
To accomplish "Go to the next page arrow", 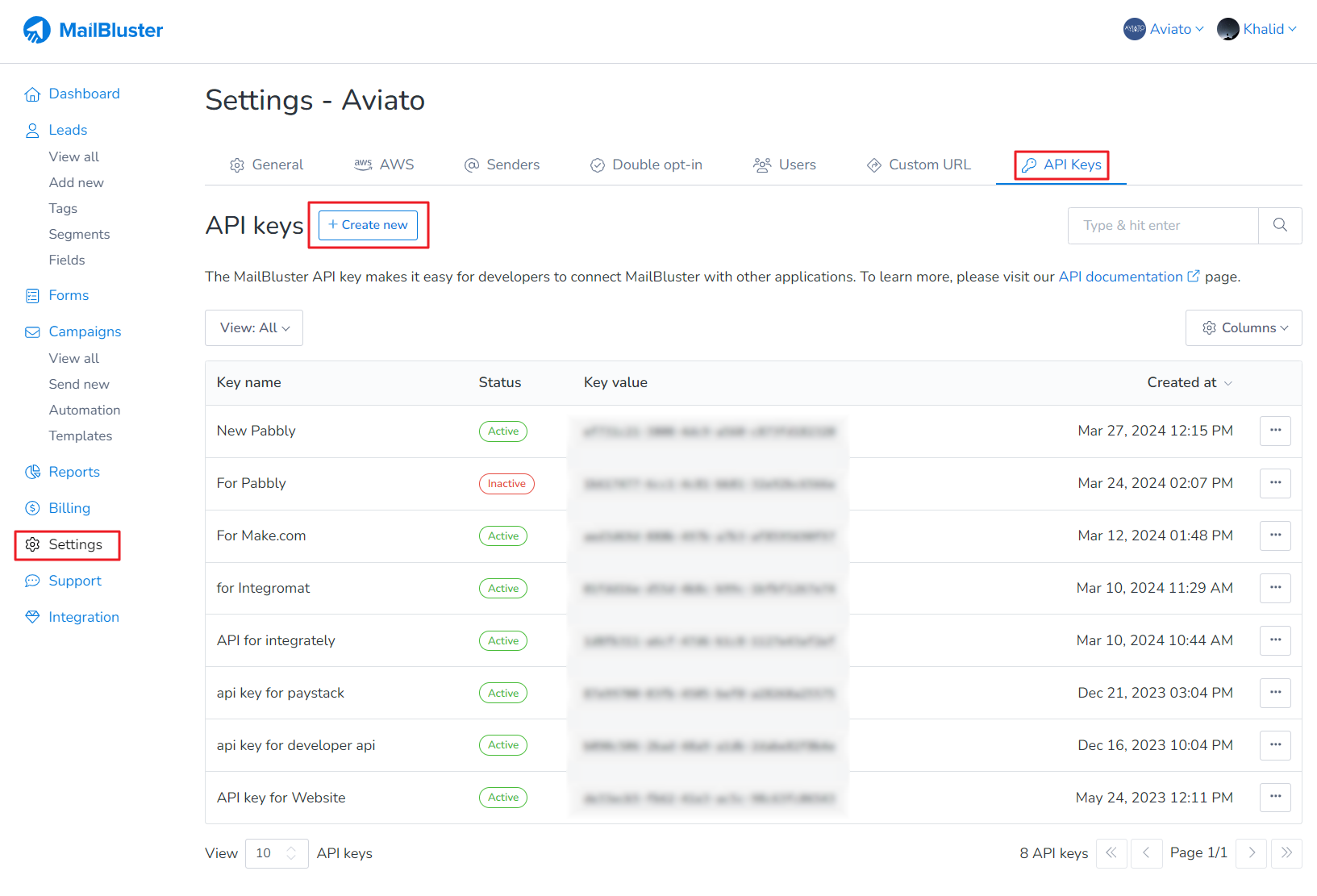I will 1251,852.
